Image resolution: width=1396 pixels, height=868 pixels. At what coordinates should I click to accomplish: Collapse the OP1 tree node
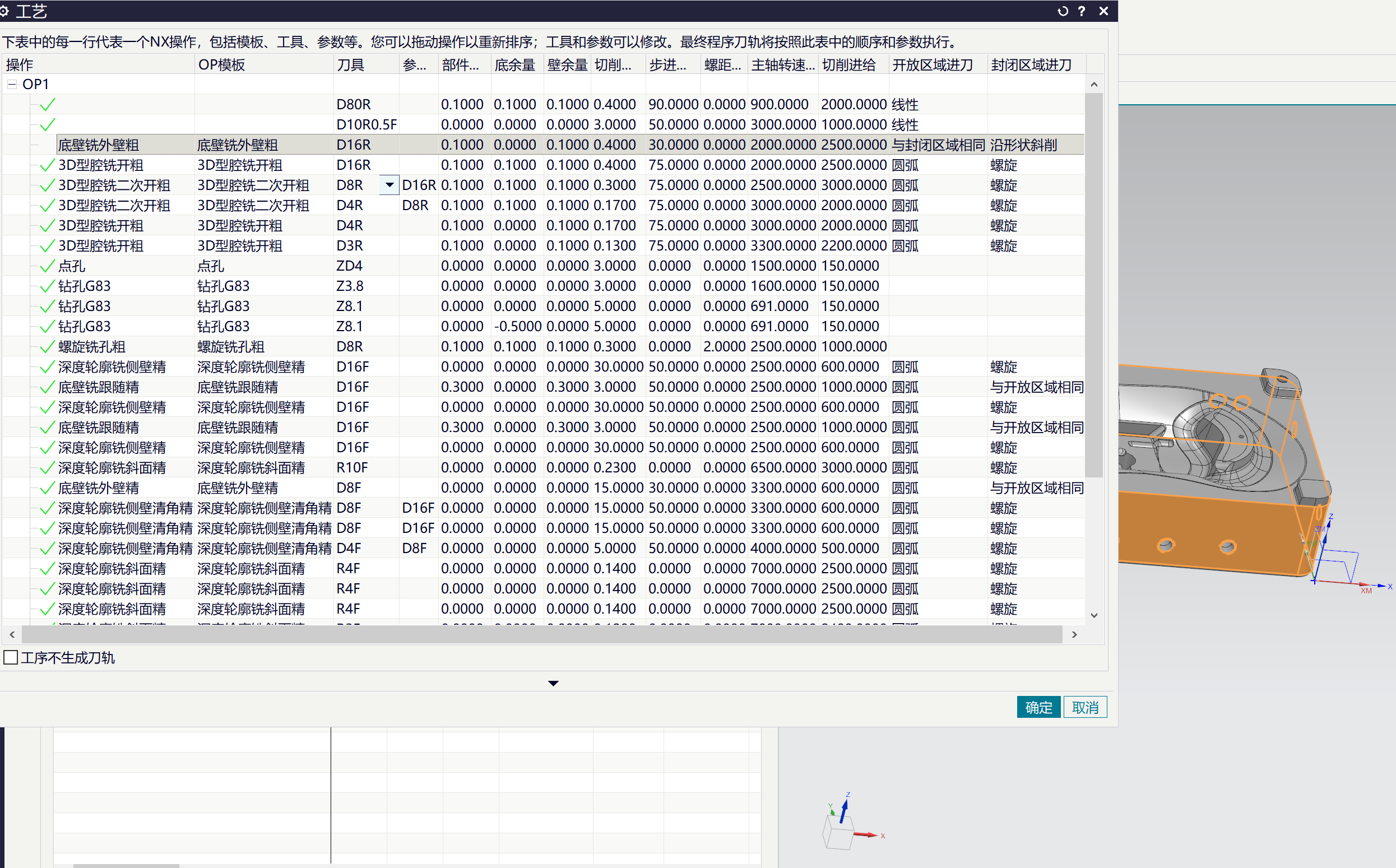pos(11,85)
